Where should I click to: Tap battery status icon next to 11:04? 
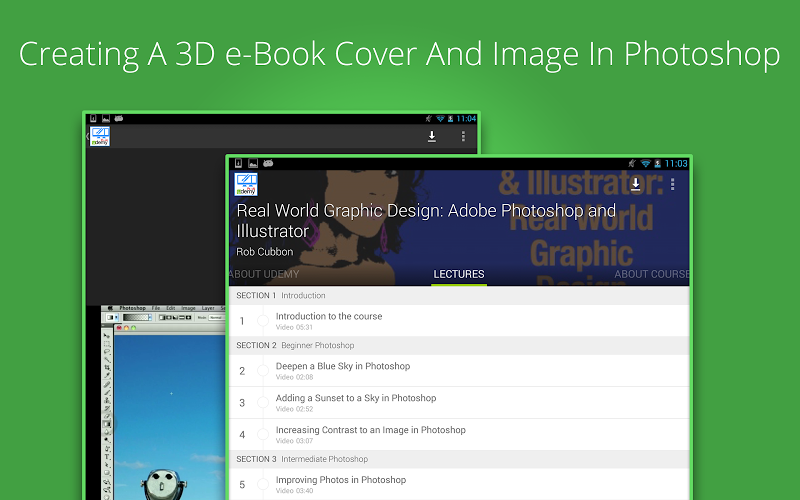pyautogui.click(x=452, y=119)
